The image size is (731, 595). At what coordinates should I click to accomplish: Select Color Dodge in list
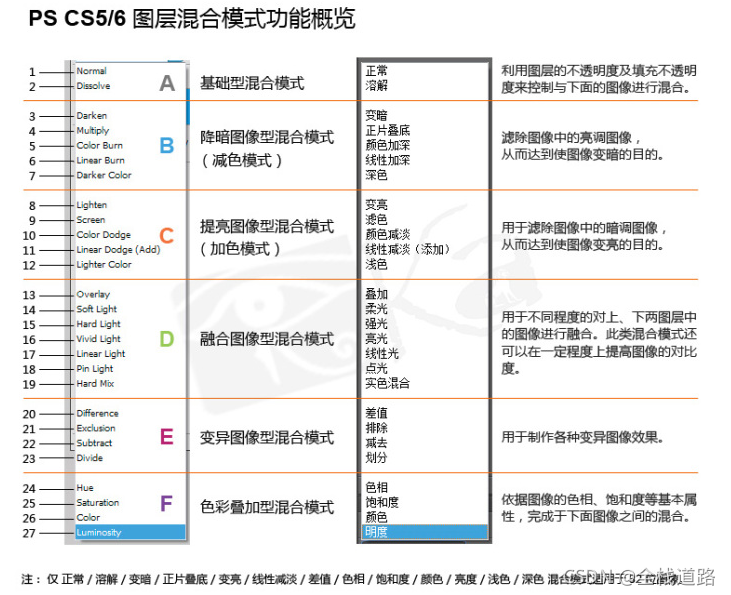pos(103,235)
